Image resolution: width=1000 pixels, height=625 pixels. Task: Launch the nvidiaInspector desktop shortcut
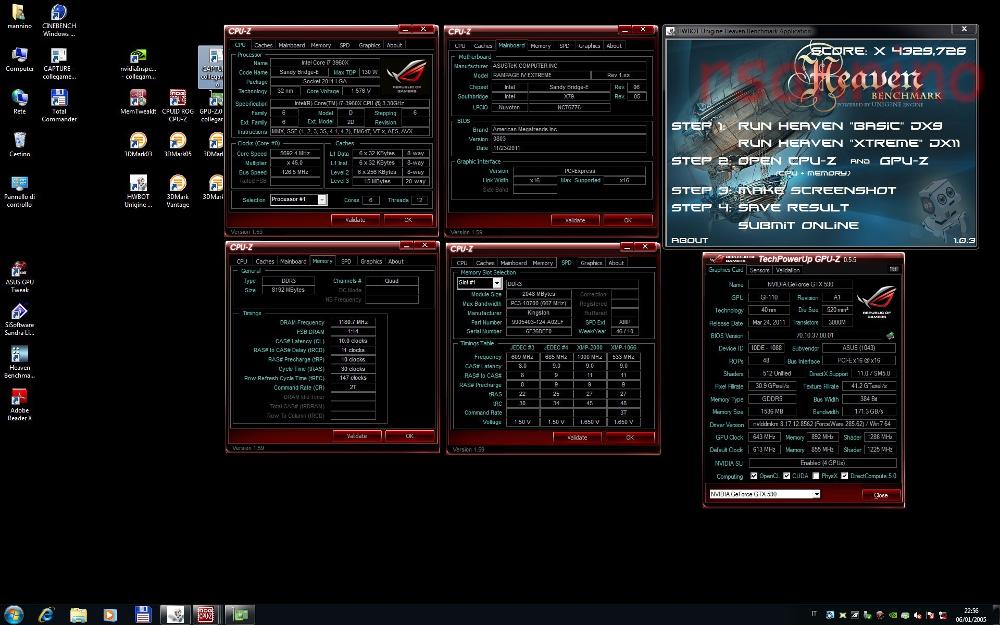(138, 63)
